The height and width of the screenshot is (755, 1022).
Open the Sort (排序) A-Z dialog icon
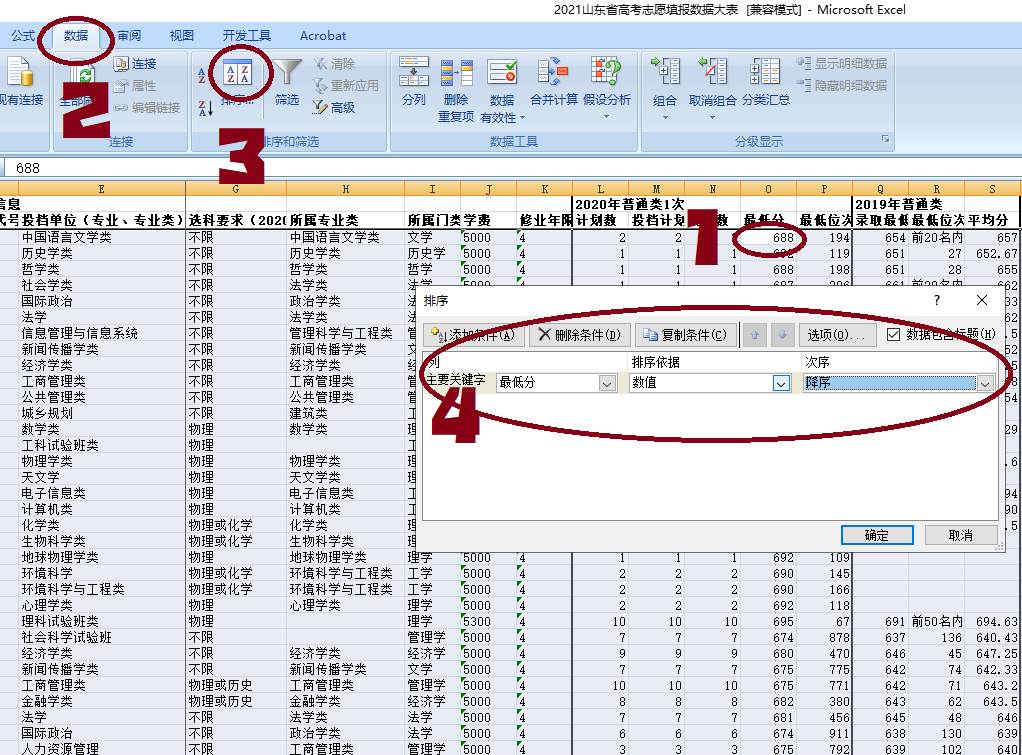[237, 74]
